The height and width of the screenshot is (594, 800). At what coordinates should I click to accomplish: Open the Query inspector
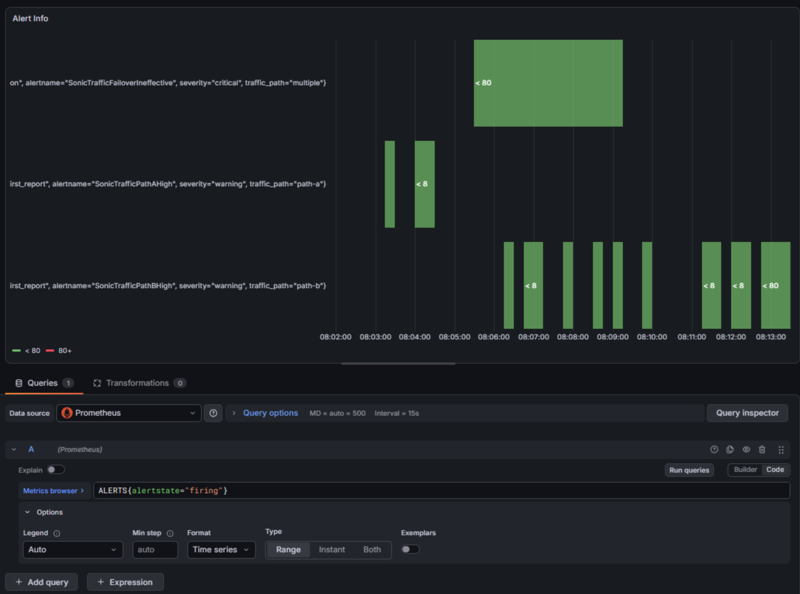click(747, 413)
